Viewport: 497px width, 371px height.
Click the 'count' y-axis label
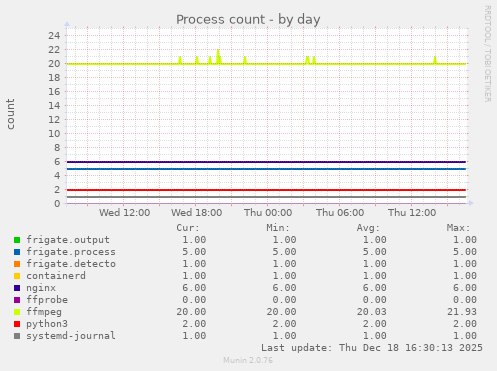pyautogui.click(x=10, y=114)
